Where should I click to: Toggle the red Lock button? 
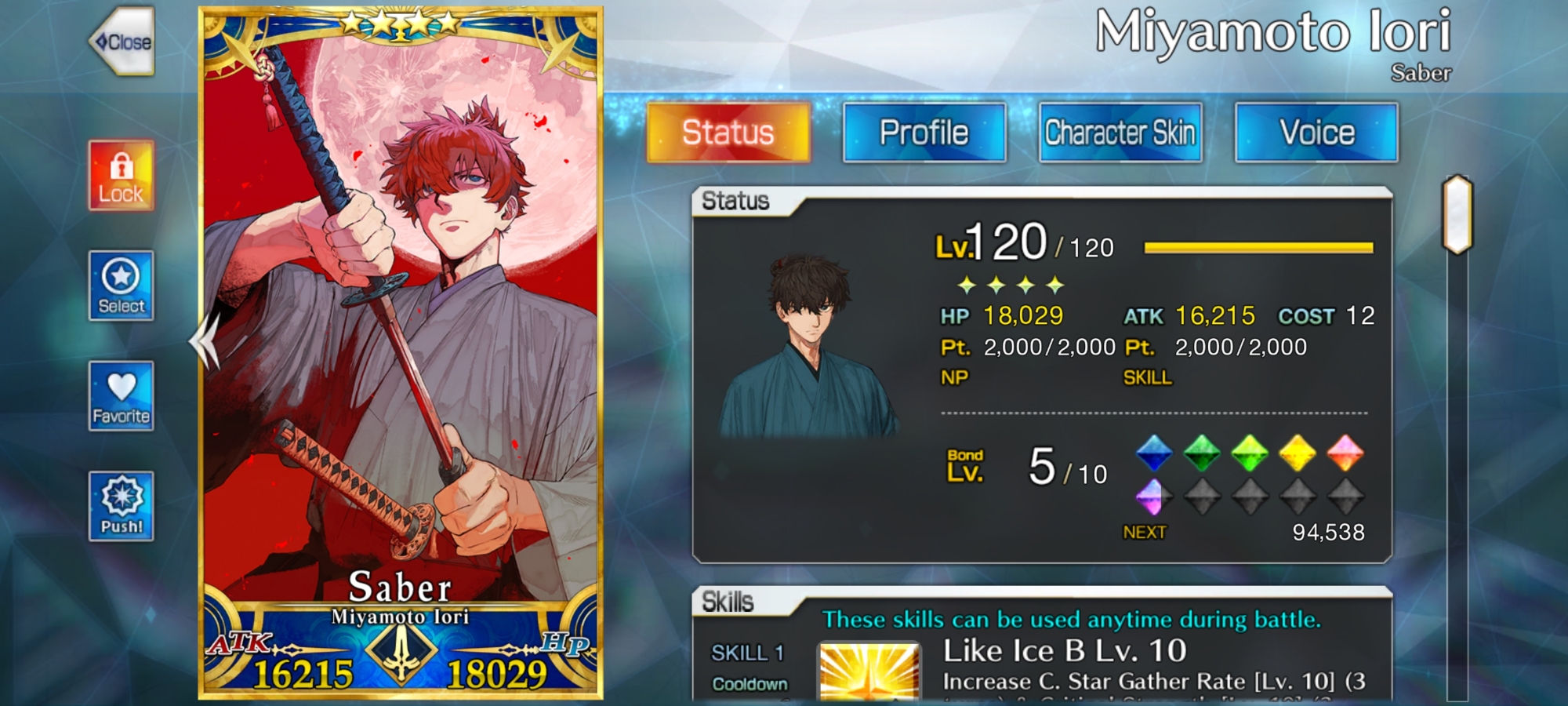(x=121, y=176)
